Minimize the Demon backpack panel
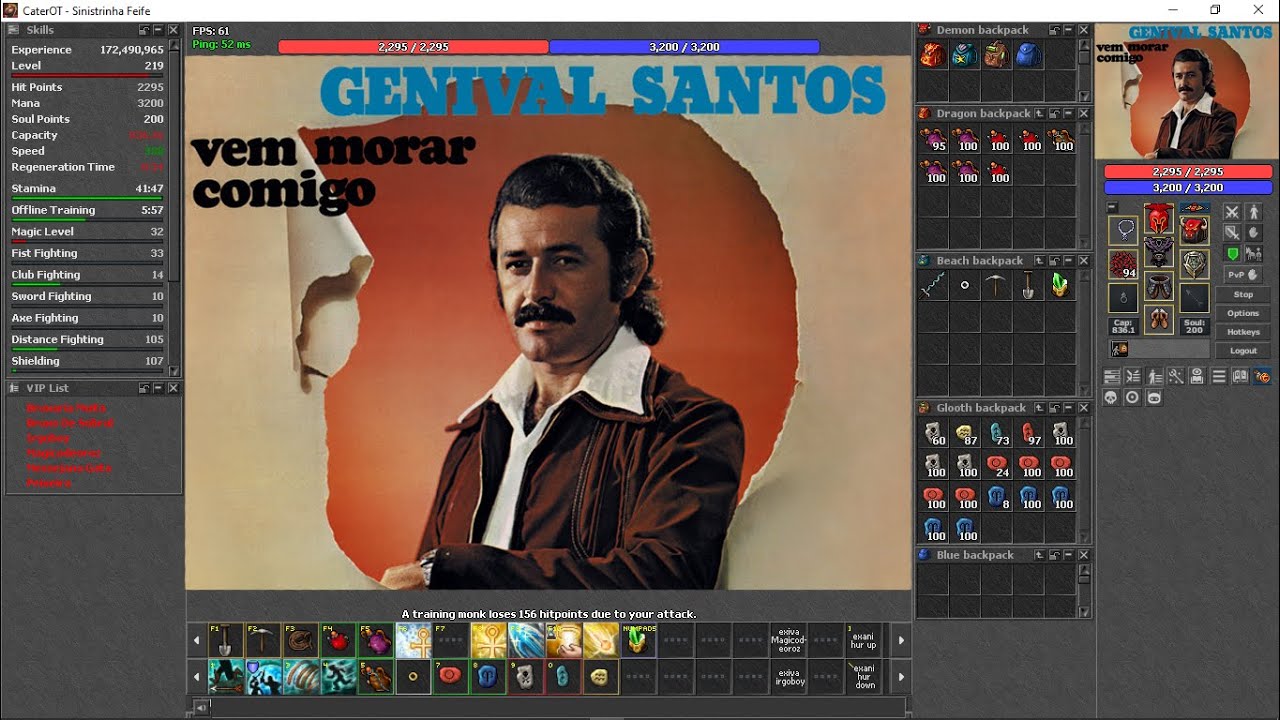 1068,31
